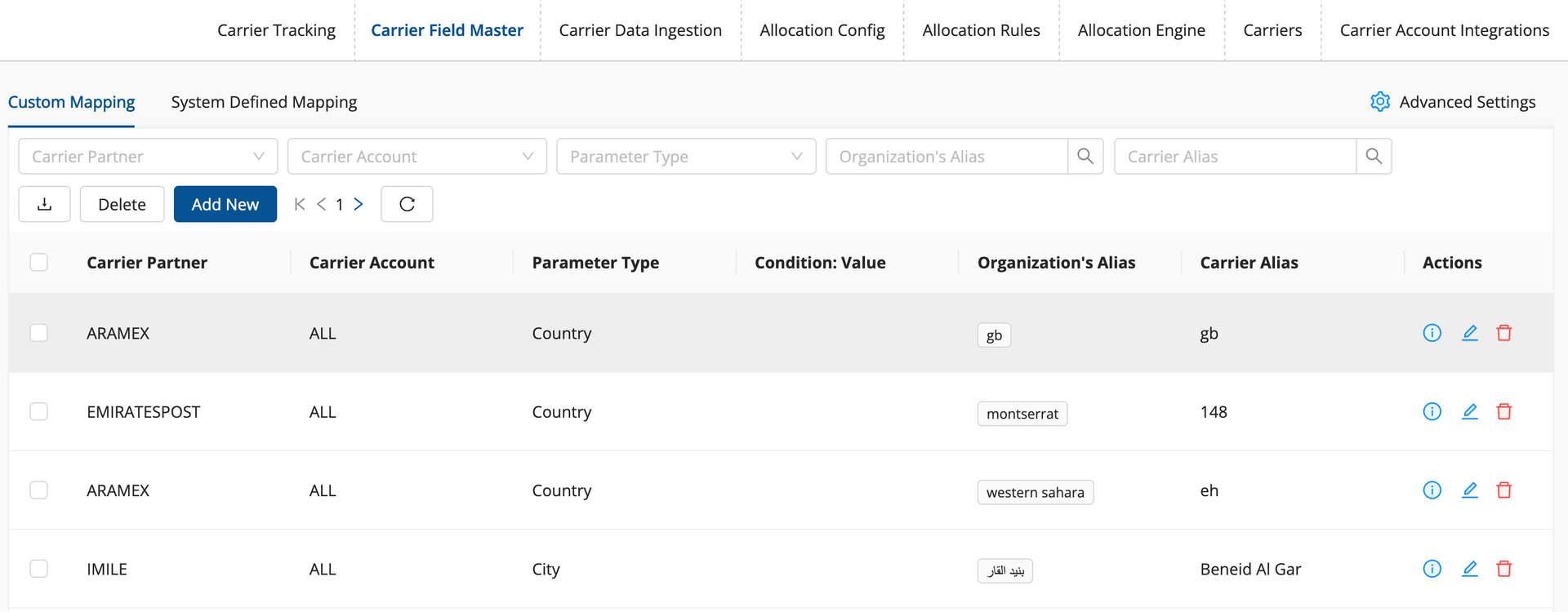Click the Carrier Alias search icon
Screen dimensions: 1568x612
(x=1374, y=156)
